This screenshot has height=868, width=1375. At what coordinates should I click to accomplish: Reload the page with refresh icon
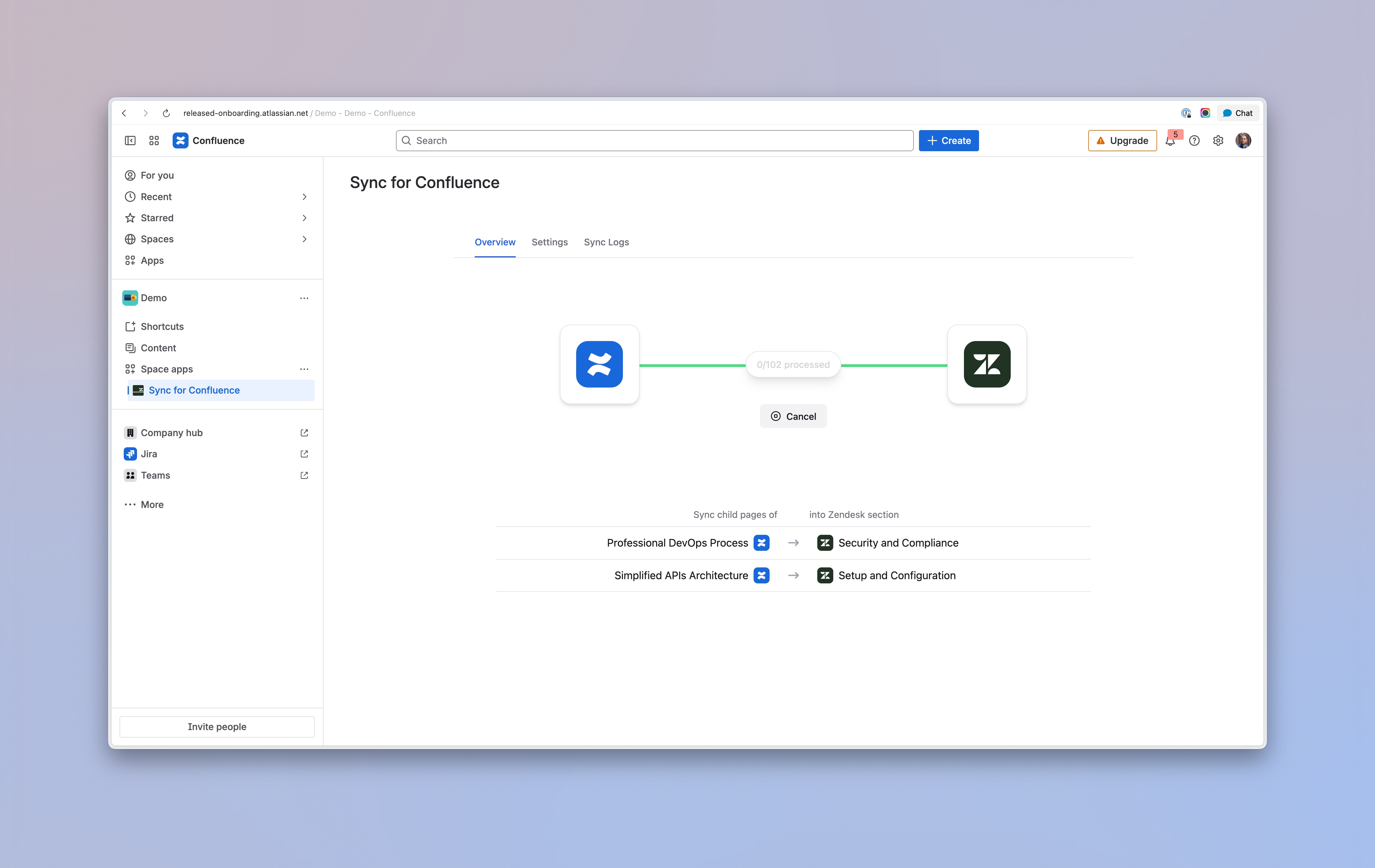pyautogui.click(x=166, y=113)
